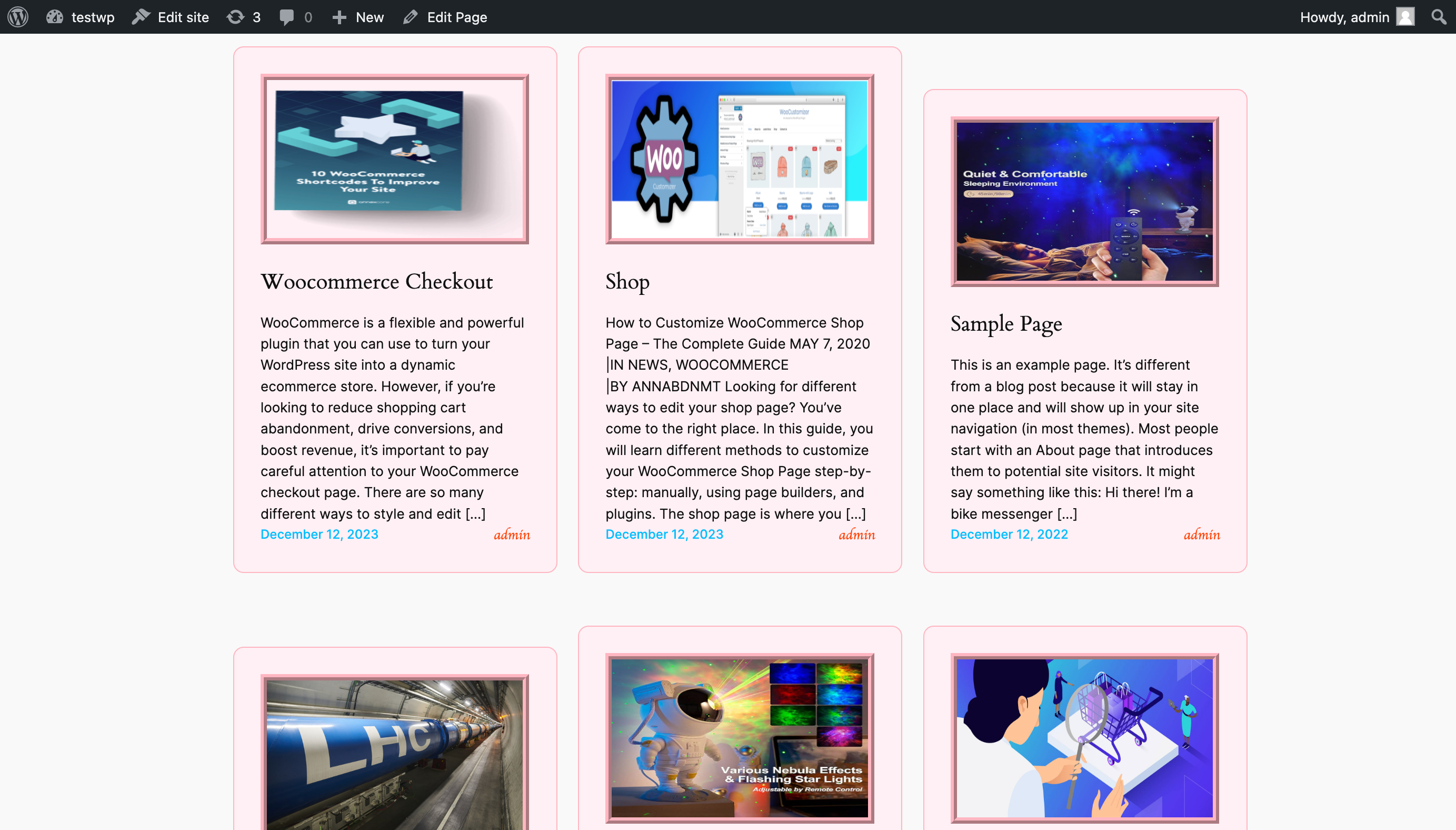1456x830 pixels.
Task: Click the December 12, 2023 date under Woocommerce Checkout
Action: pyautogui.click(x=320, y=534)
